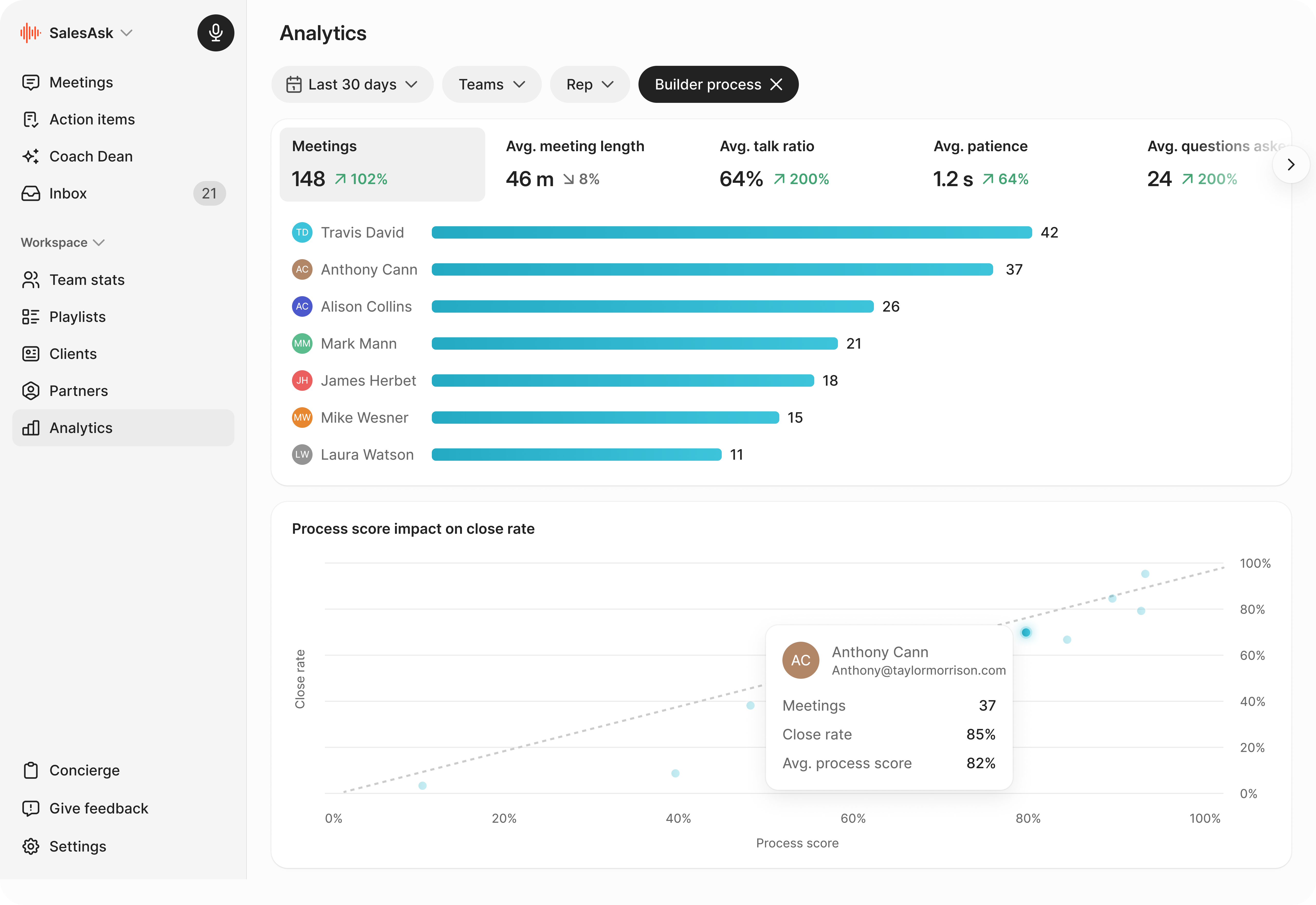Open the Last 30 days dropdown
Screen dimensions: 1316x905
click(x=352, y=85)
